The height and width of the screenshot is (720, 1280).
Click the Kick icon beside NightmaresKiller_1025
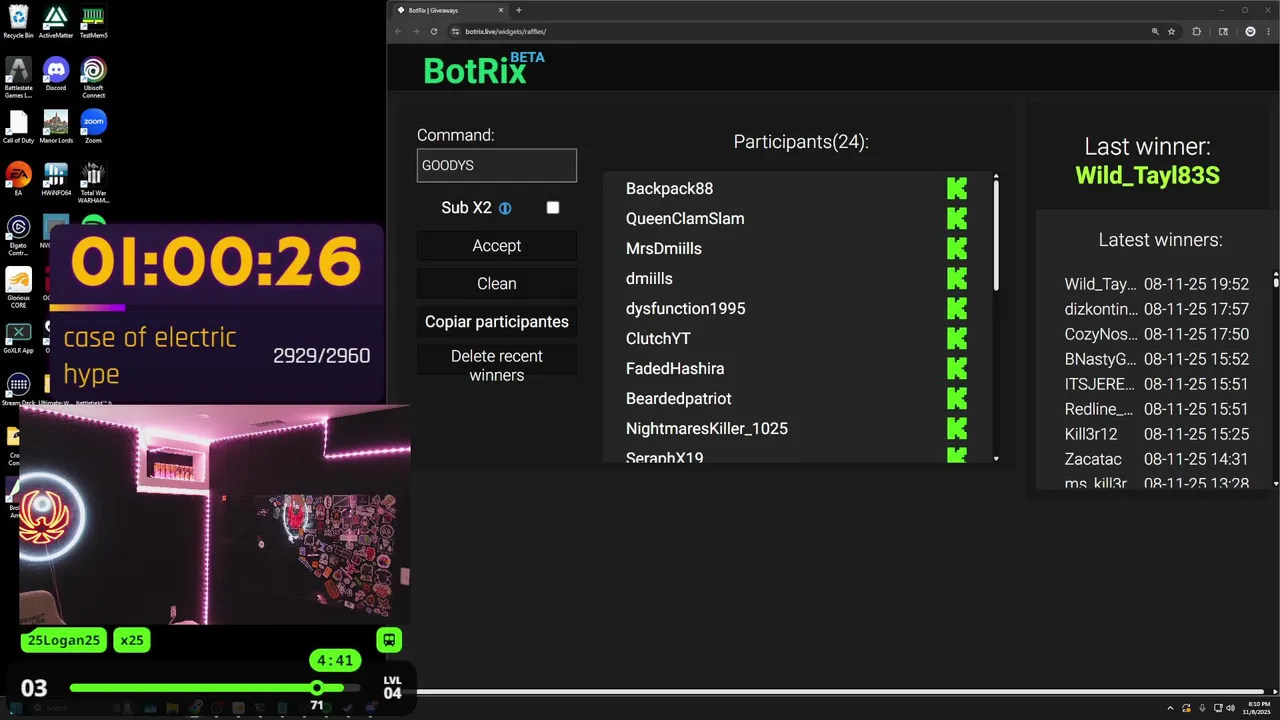click(957, 428)
